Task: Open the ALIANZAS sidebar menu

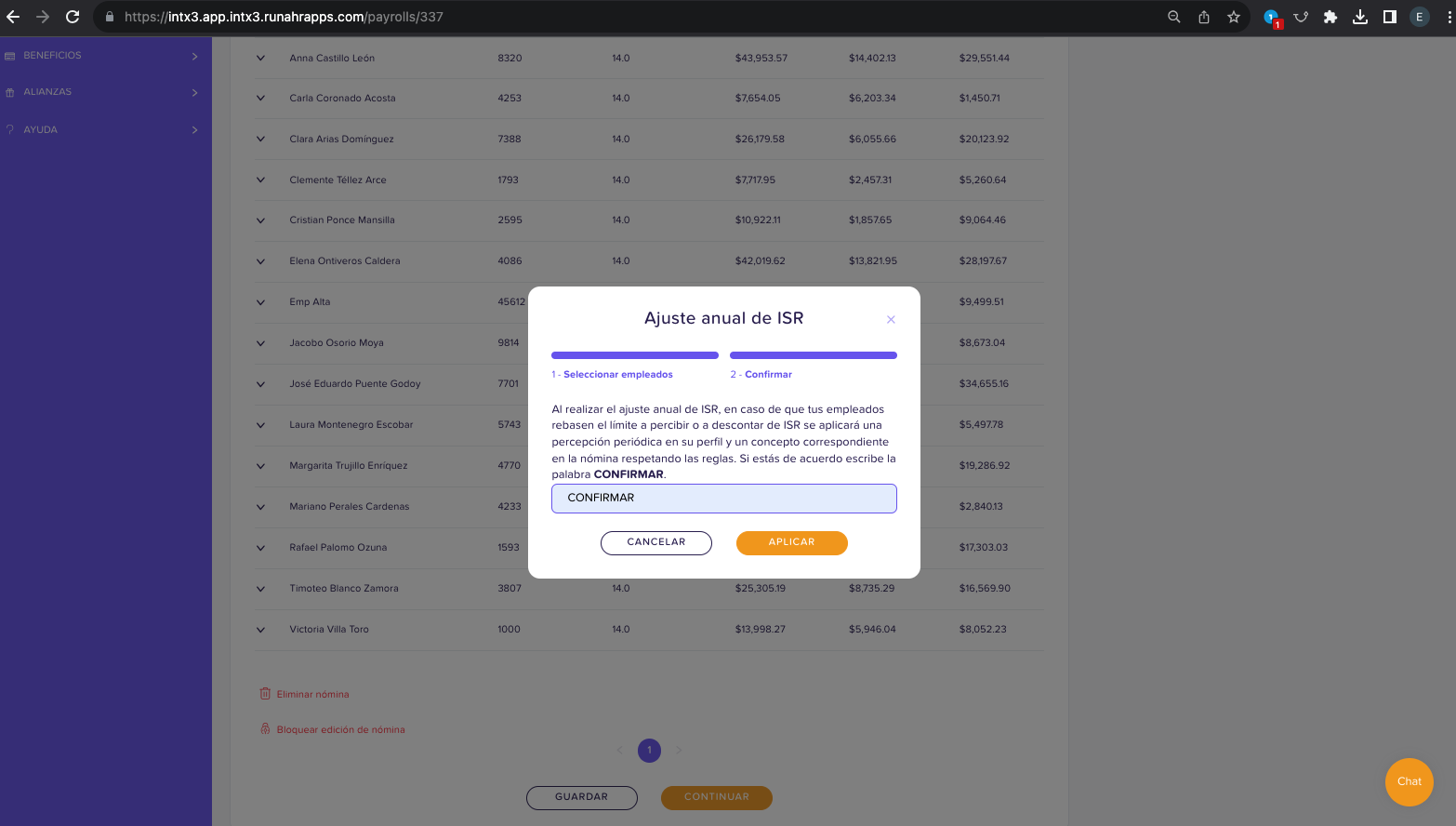Action: point(101,92)
